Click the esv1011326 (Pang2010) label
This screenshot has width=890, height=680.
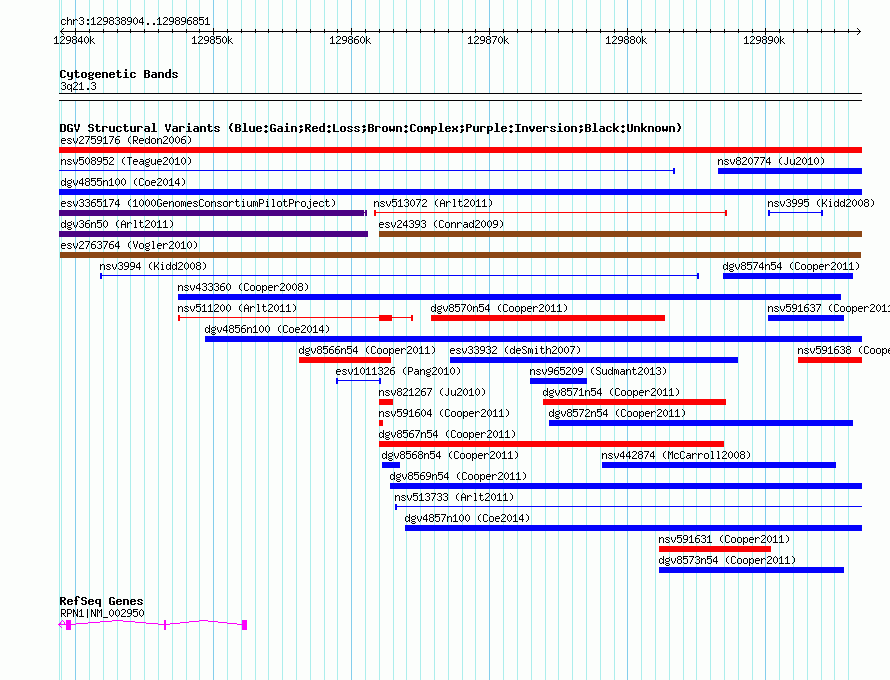pos(398,371)
